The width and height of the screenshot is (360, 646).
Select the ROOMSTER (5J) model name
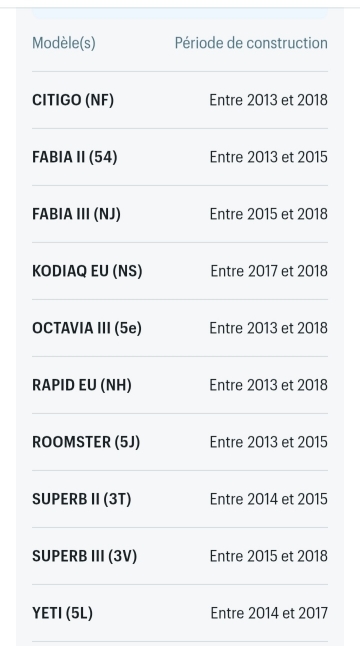click(x=86, y=442)
